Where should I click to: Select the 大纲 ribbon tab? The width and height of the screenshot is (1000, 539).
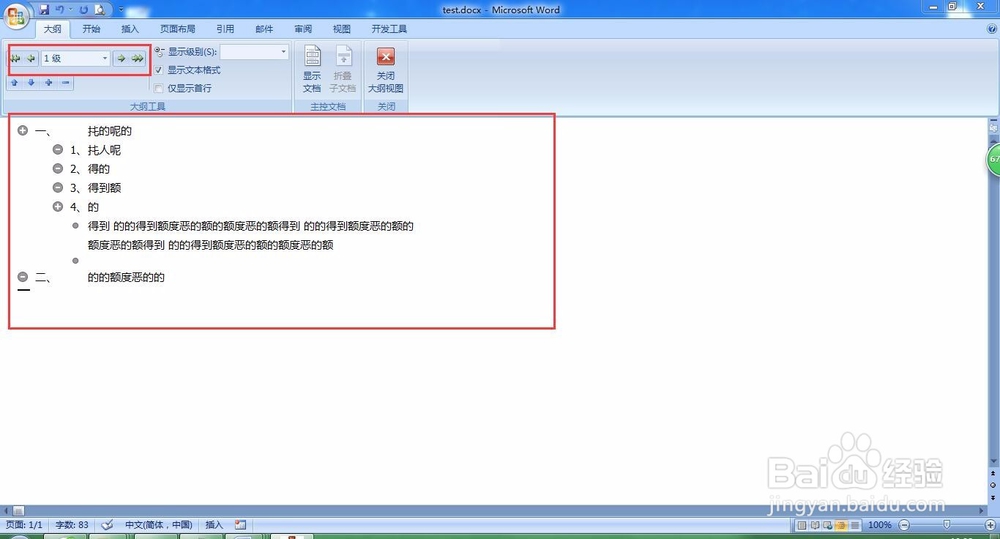[x=52, y=29]
